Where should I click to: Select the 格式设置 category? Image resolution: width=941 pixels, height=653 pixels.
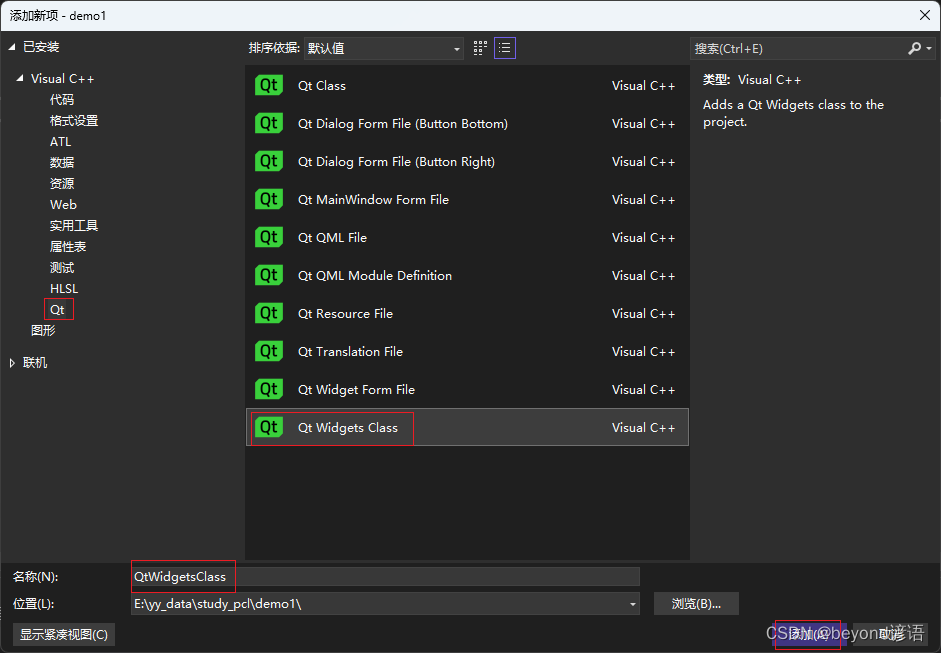74,121
